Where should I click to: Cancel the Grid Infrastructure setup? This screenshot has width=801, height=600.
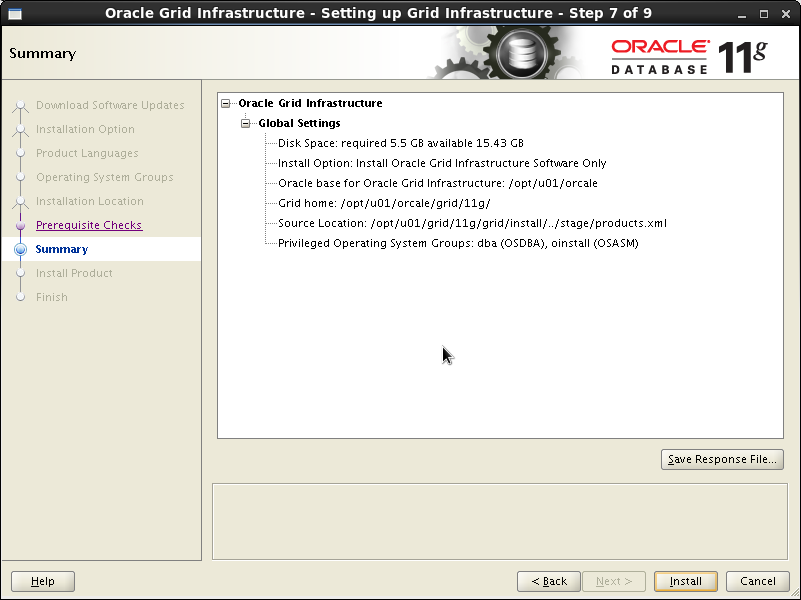point(758,581)
